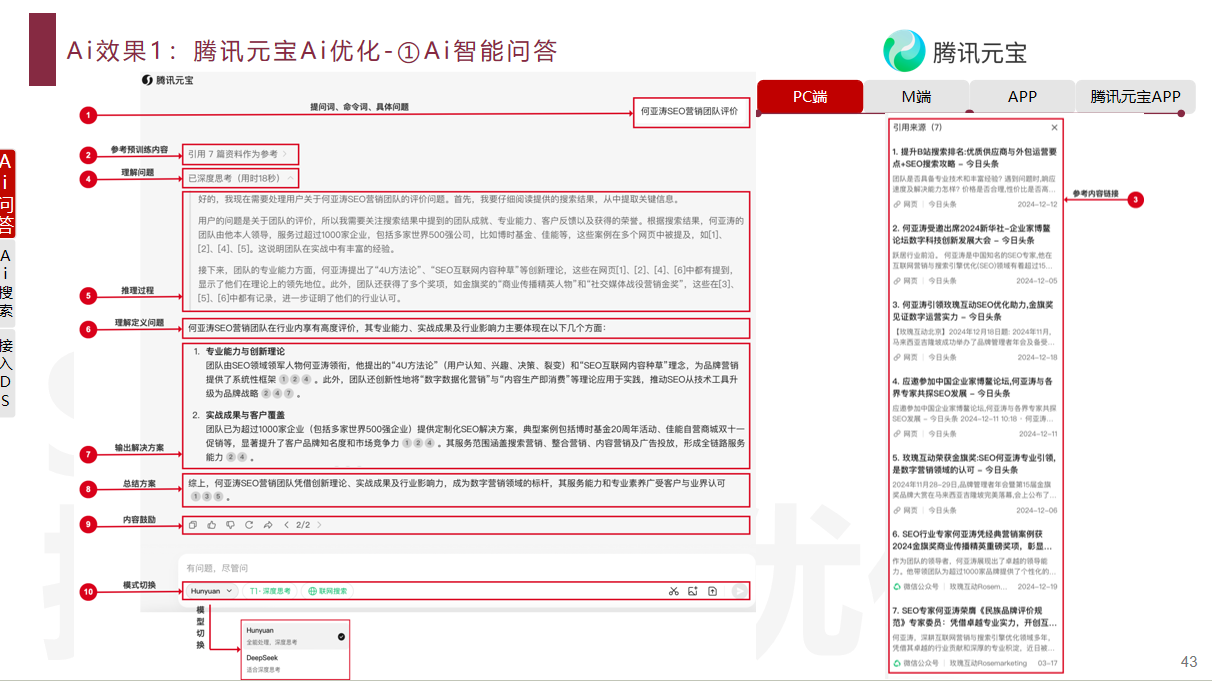Switch to the PC端 tab
Screen dimensions: 1212x681
click(810, 97)
